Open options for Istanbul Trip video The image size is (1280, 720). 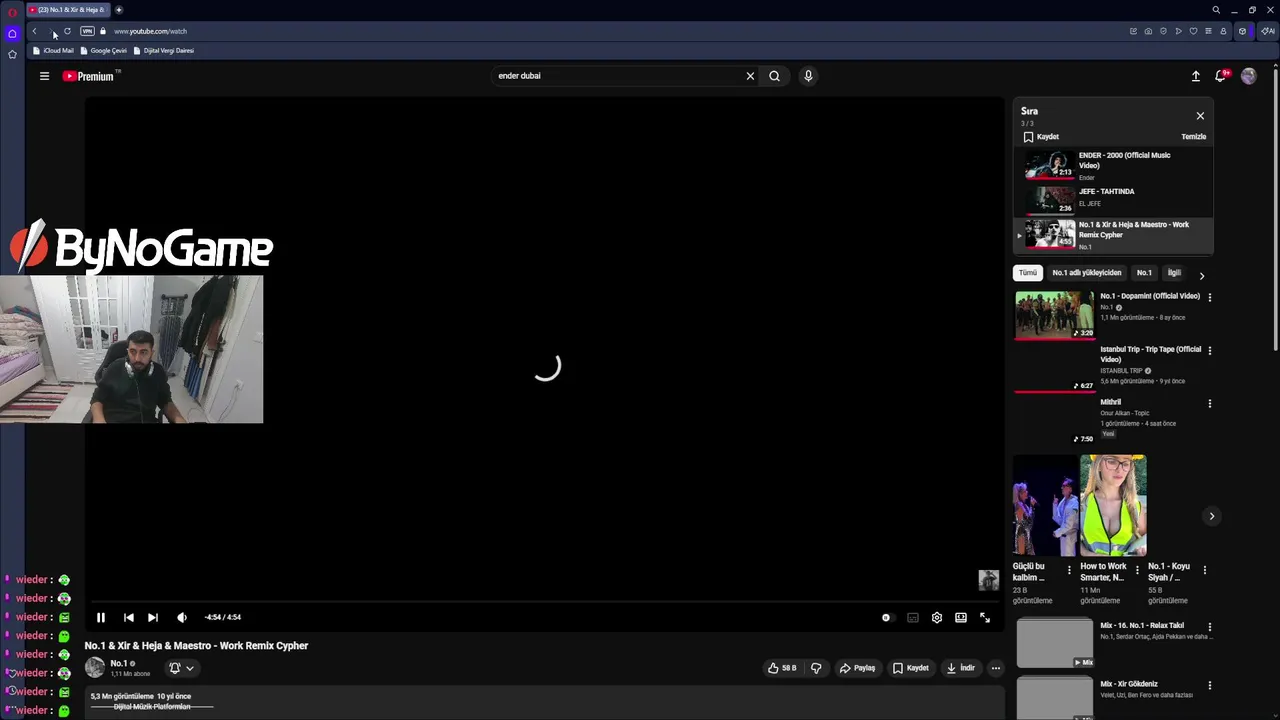point(1210,351)
